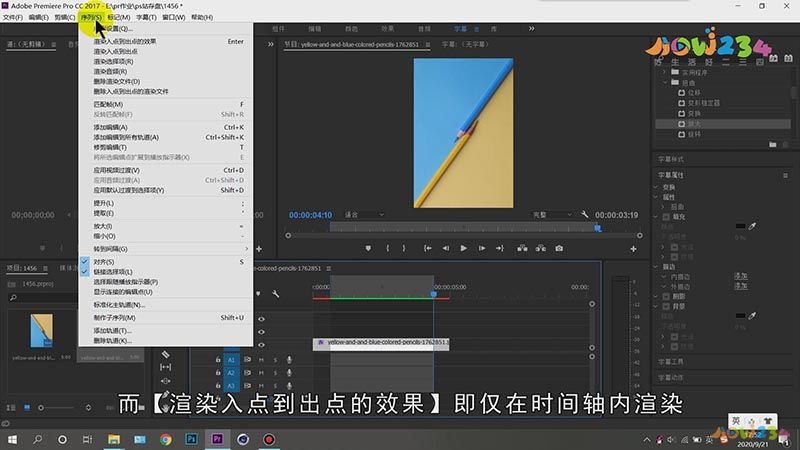Select 添加编辑(A) menu item
The width and height of the screenshot is (800, 450).
[x=166, y=127]
